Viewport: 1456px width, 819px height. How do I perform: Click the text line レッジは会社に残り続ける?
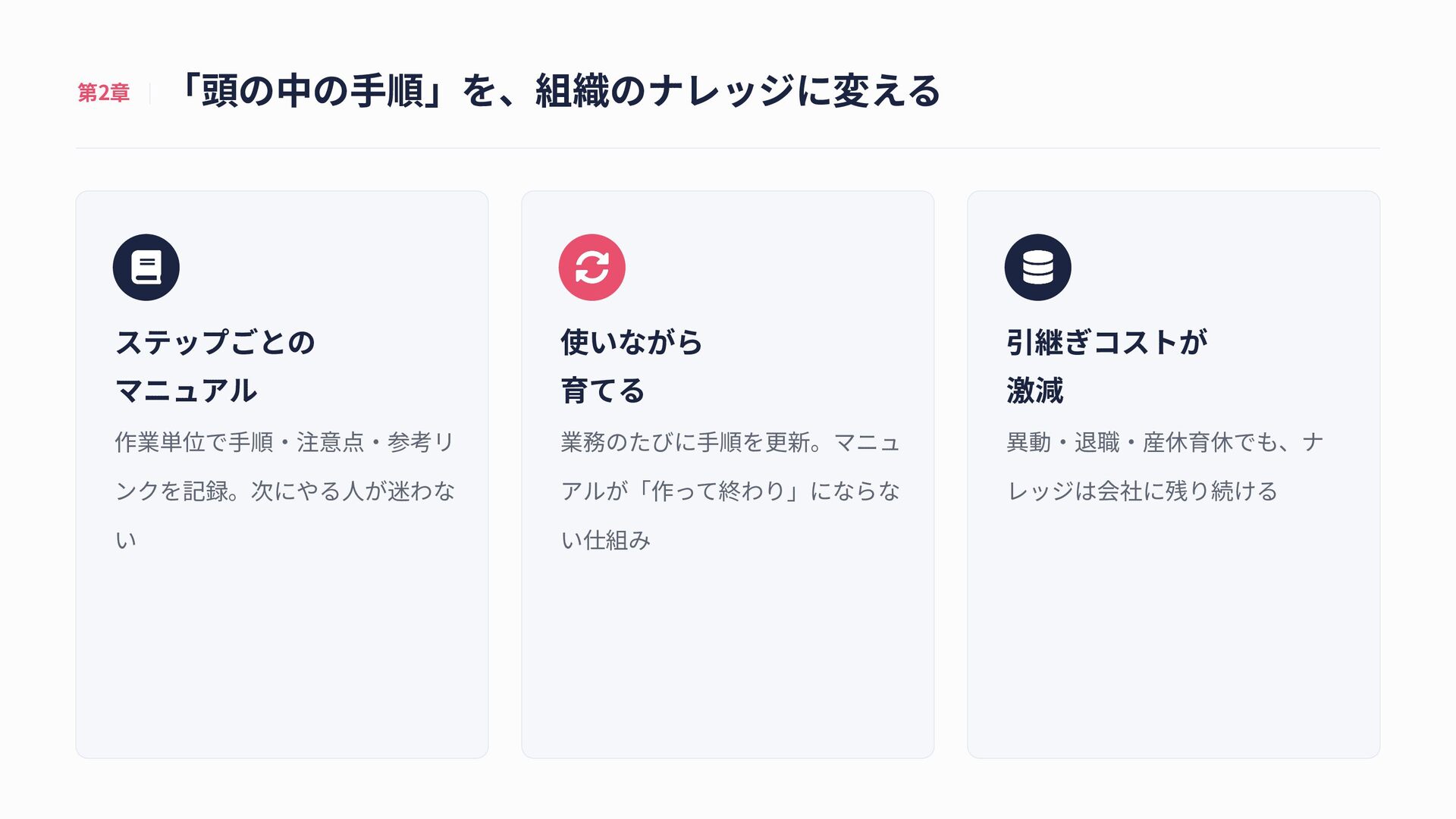click(1142, 491)
